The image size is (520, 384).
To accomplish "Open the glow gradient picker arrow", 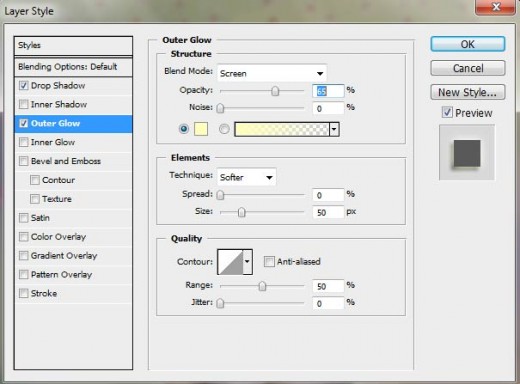I will [334, 129].
